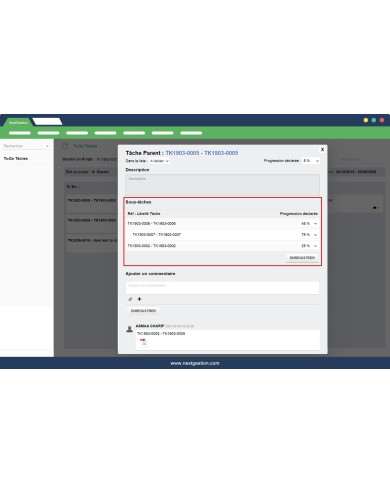Click the www.nextgestion.com footer link

coord(195,363)
